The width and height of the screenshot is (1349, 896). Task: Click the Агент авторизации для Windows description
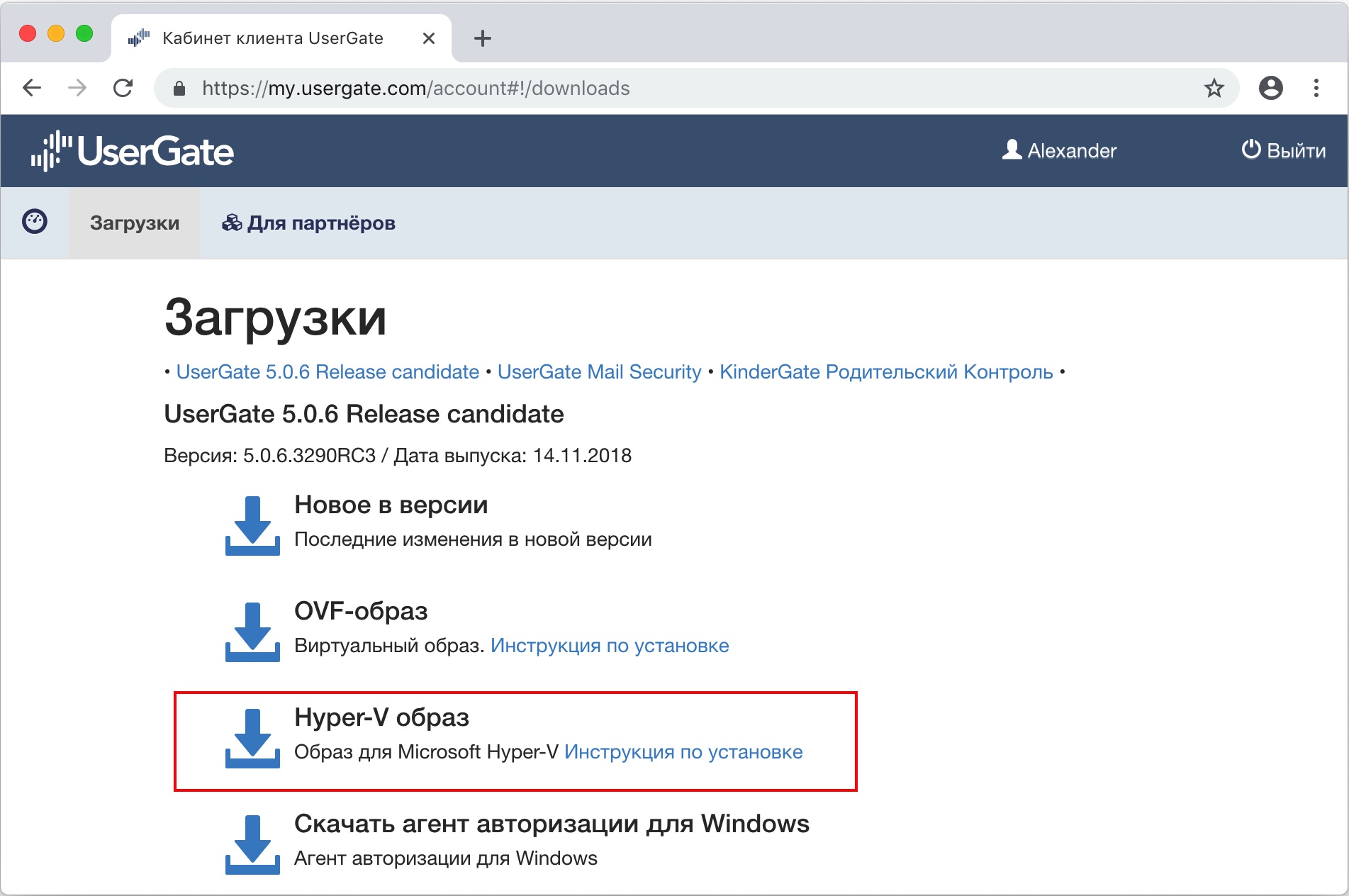coord(446,858)
